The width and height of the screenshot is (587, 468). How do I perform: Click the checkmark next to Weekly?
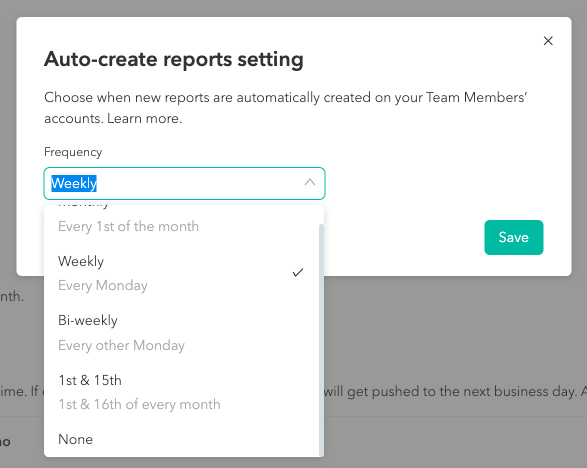tap(298, 273)
